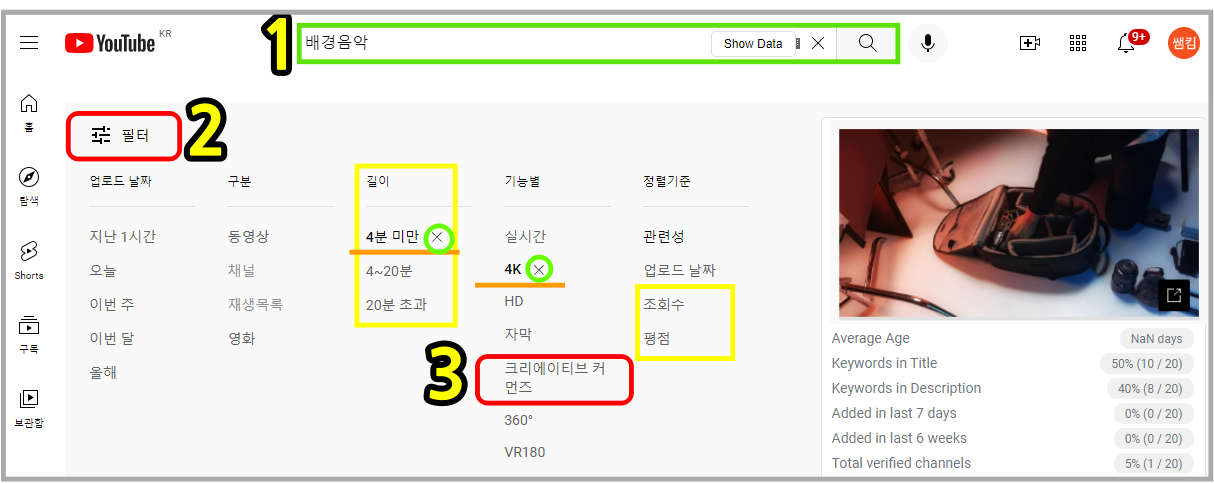
Task: Sort results by 조회수
Action: [664, 304]
